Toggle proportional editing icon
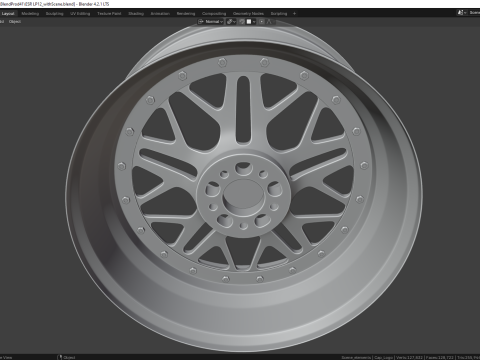The width and height of the screenshot is (480, 360). click(262, 22)
